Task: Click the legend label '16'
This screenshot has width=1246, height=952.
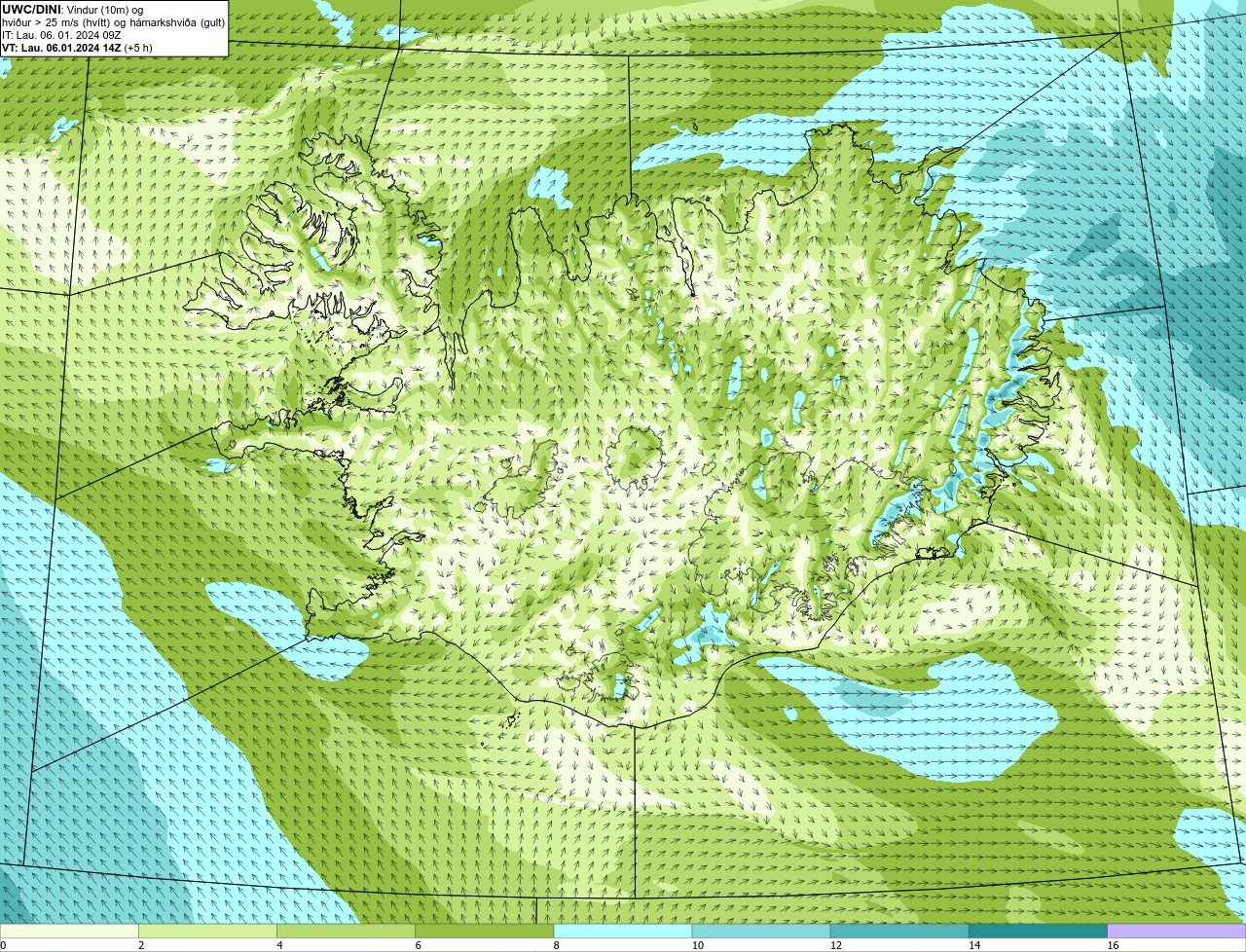Action: tap(1113, 945)
